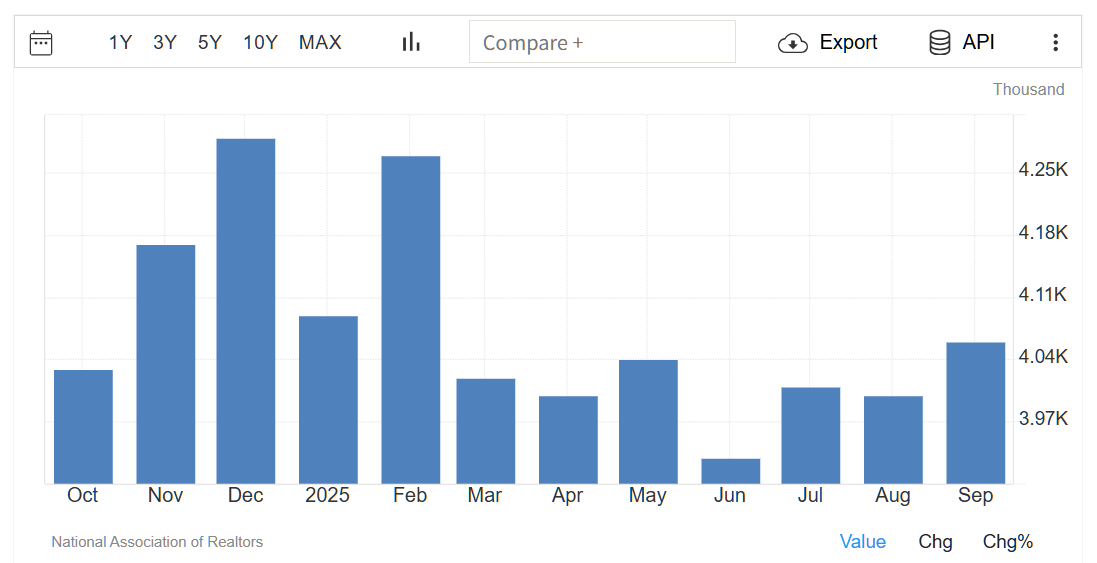Viewport: 1097px width, 563px height.
Task: Click the API text label
Action: tap(978, 42)
